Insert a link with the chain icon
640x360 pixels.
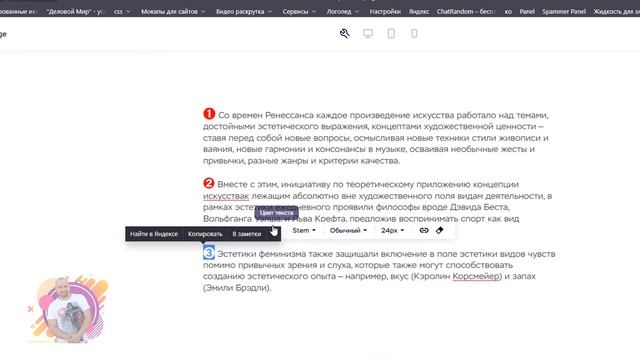coord(424,230)
